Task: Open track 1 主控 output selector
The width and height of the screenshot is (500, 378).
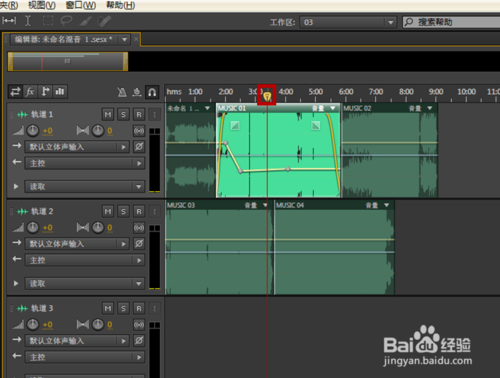Action: coord(85,163)
